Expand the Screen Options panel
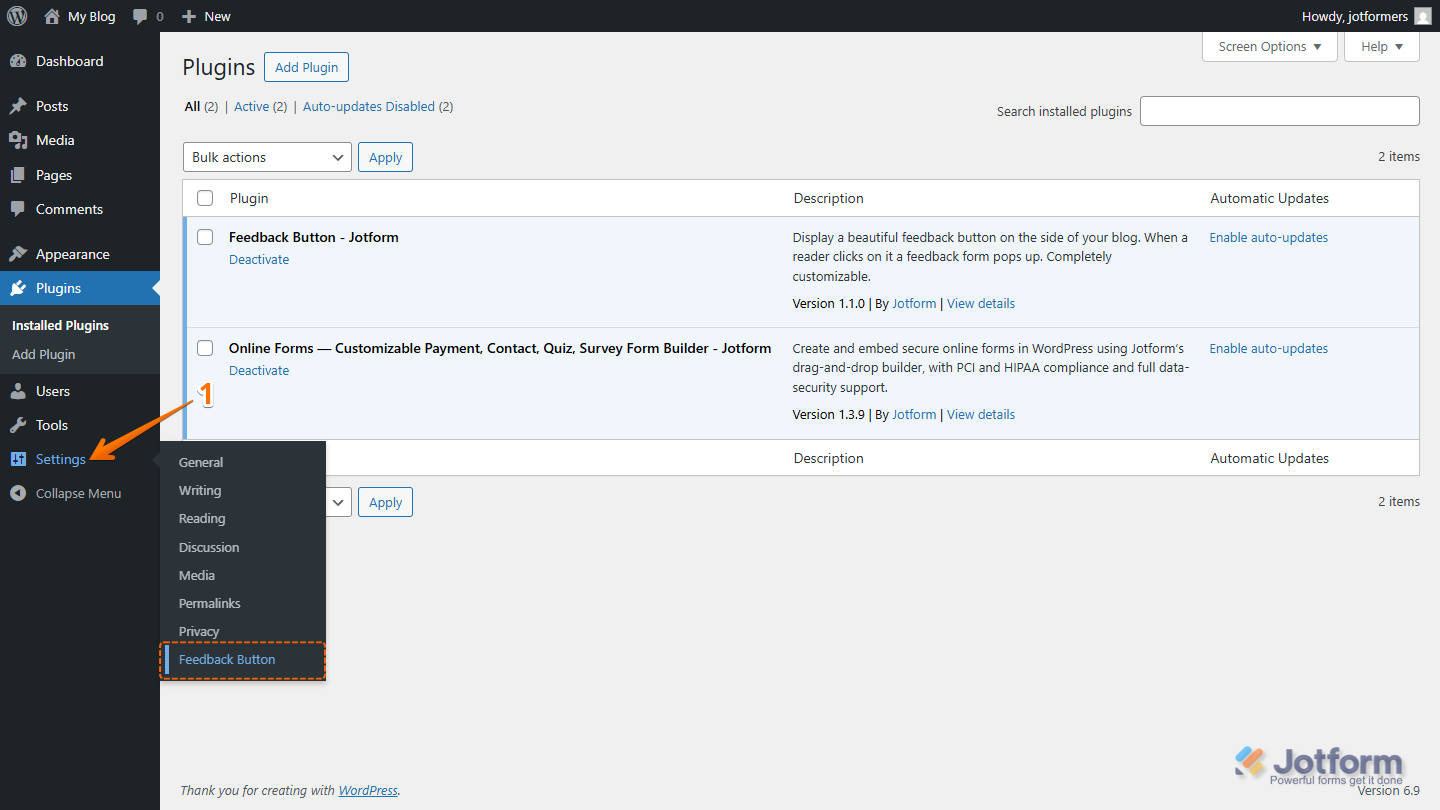The width and height of the screenshot is (1440, 810). pos(1269,46)
